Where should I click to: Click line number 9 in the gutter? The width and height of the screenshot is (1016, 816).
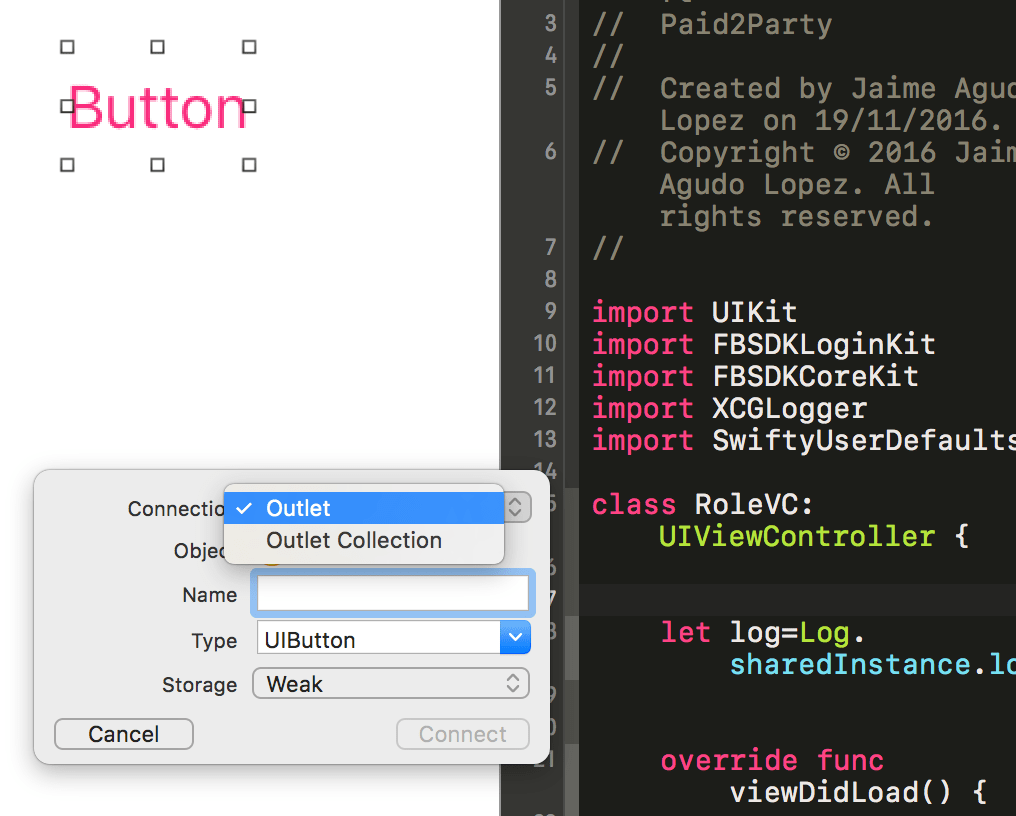550,312
